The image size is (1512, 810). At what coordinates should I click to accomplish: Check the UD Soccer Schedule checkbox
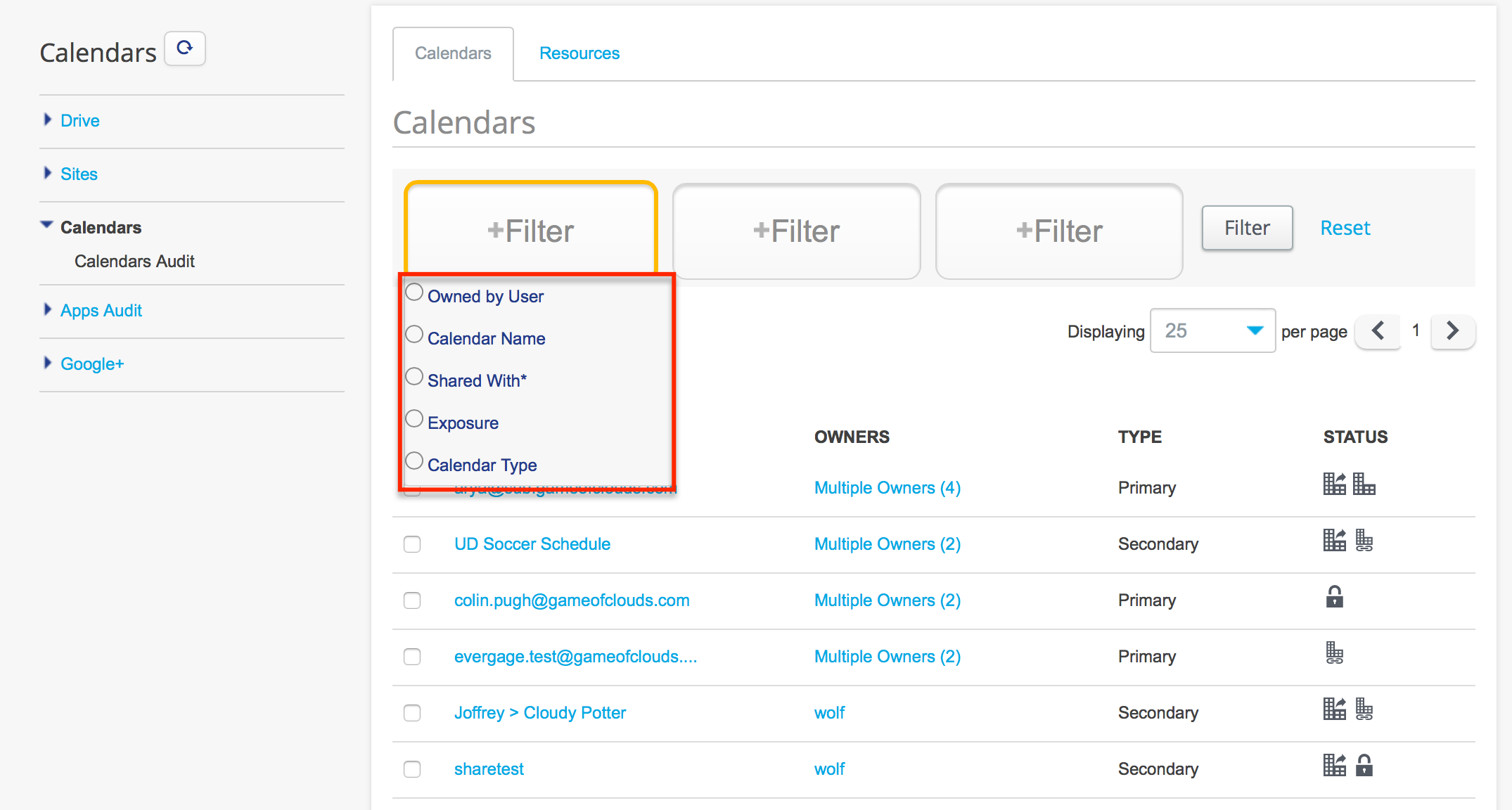412,544
